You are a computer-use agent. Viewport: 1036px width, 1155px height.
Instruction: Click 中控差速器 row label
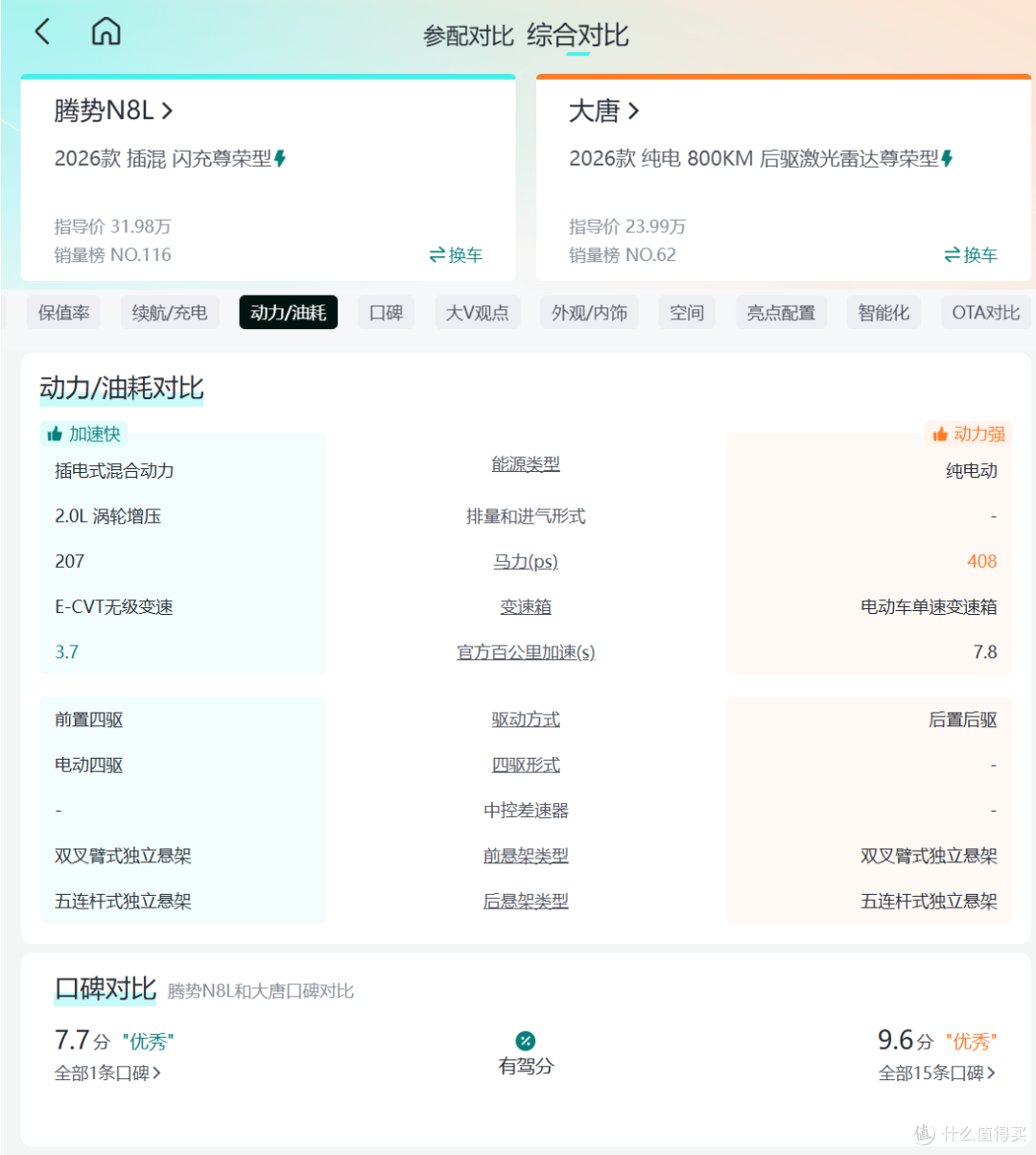coord(526,811)
